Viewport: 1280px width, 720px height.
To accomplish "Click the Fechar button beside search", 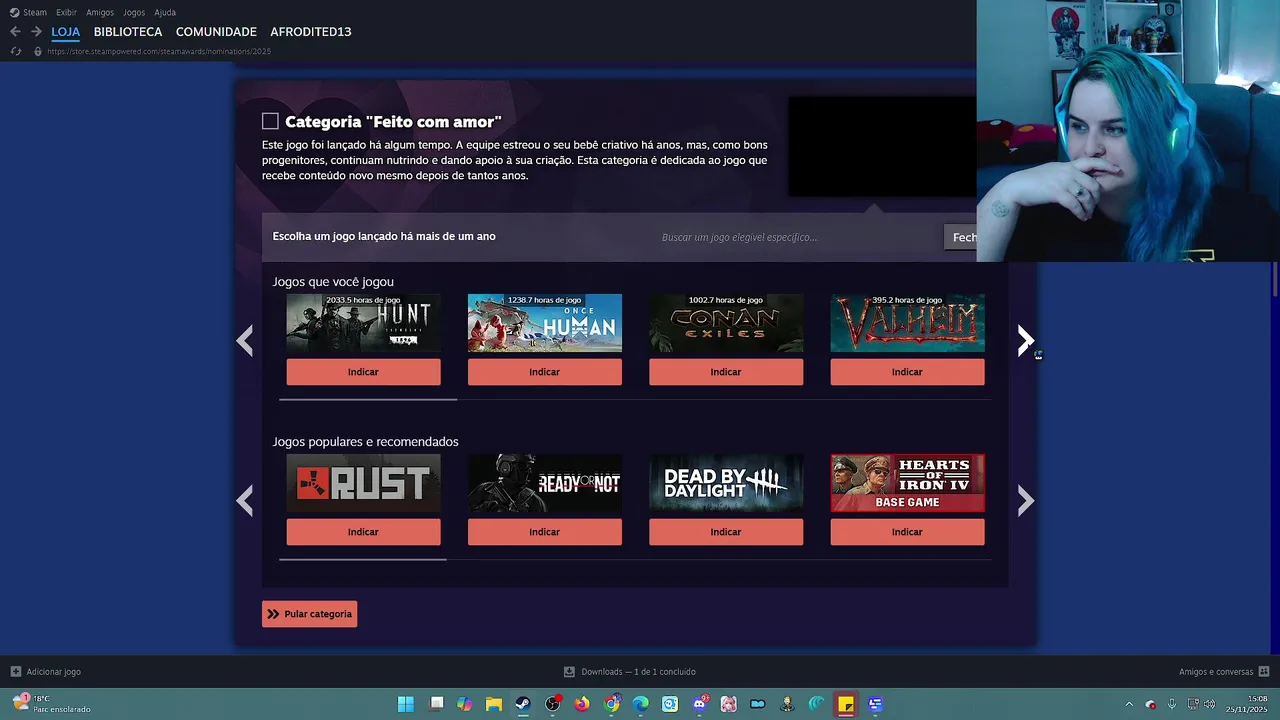I will (x=961, y=237).
